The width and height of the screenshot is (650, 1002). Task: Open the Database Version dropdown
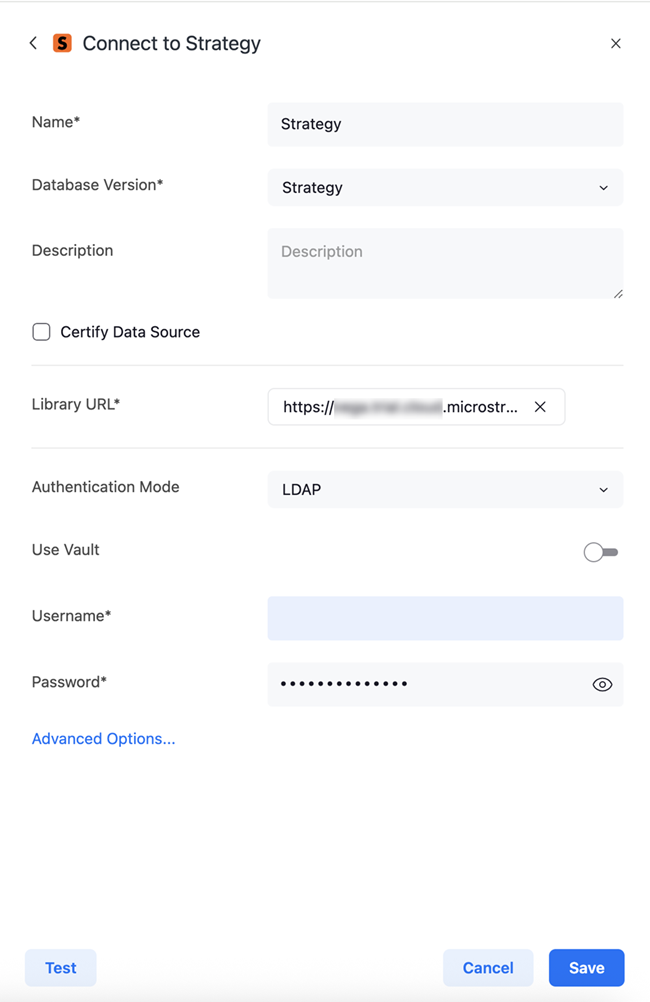(445, 188)
